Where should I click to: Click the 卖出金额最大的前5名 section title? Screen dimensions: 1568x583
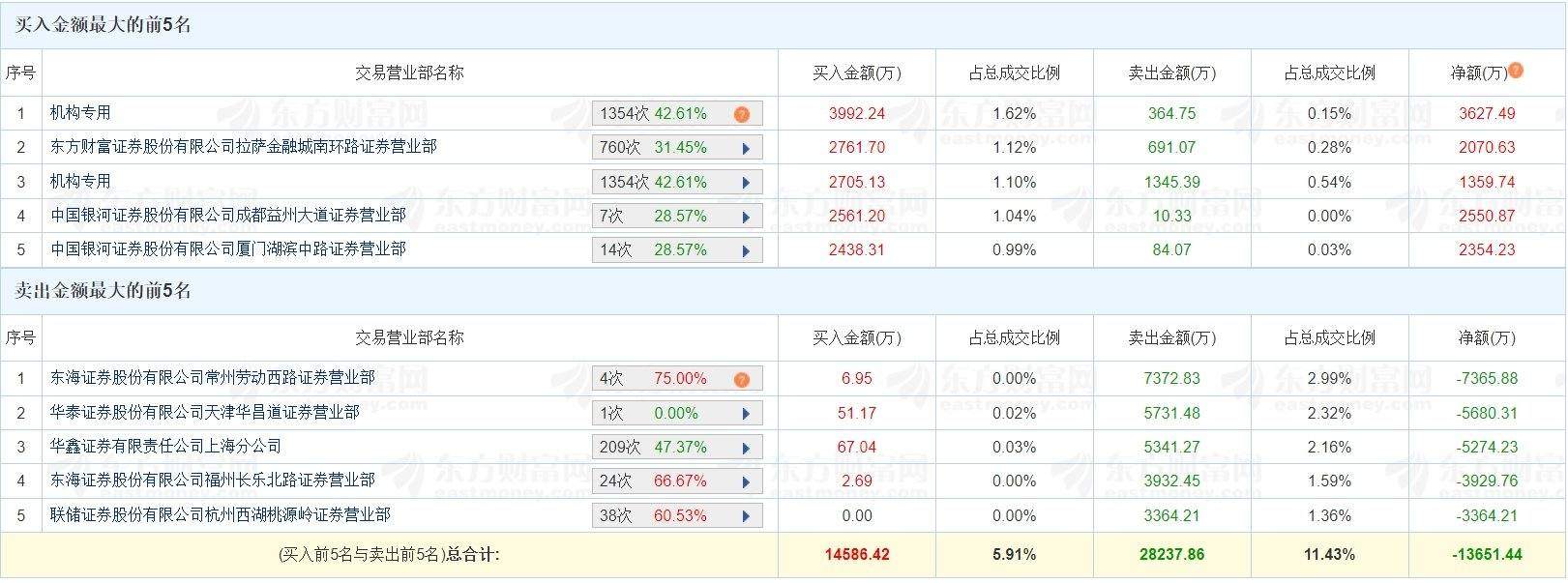(104, 291)
